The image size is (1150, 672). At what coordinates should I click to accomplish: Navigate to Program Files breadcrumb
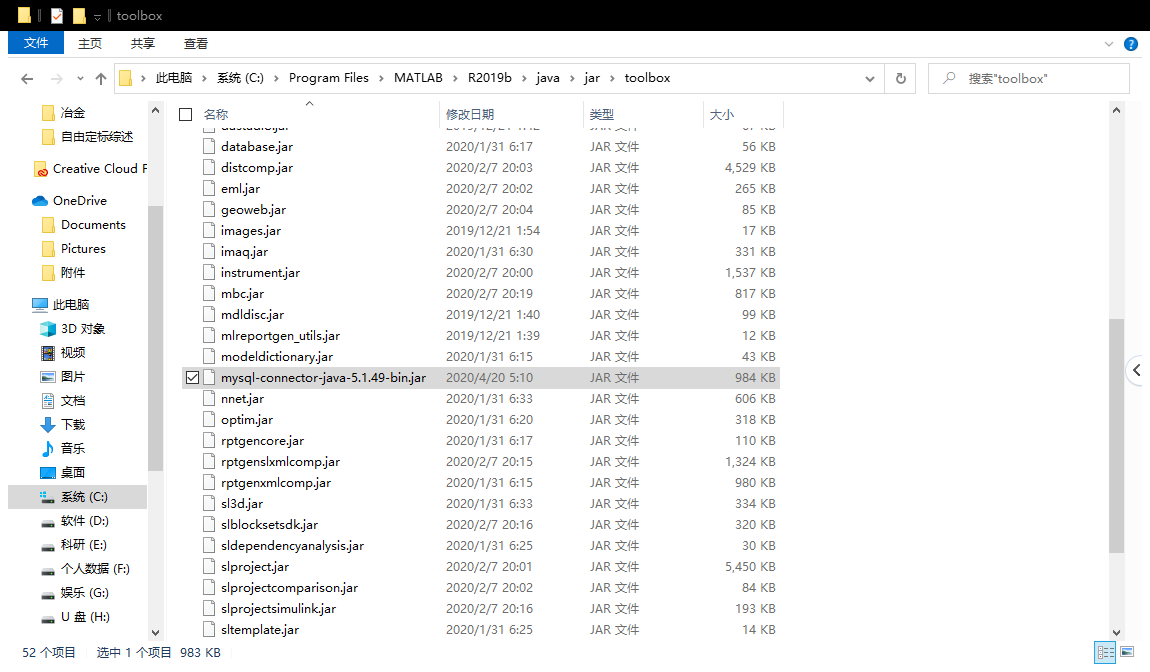[329, 78]
